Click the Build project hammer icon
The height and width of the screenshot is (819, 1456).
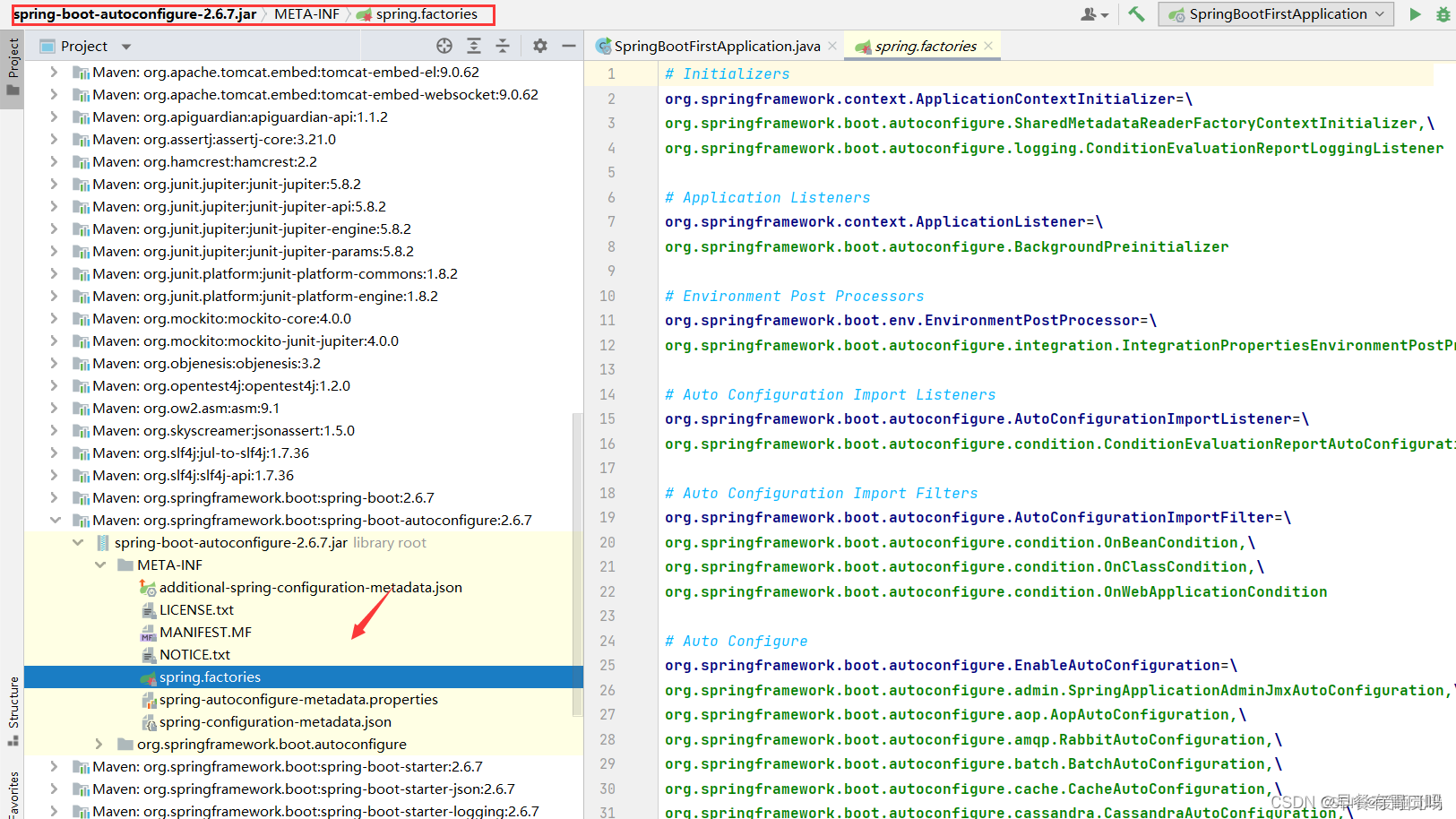pos(1136,14)
